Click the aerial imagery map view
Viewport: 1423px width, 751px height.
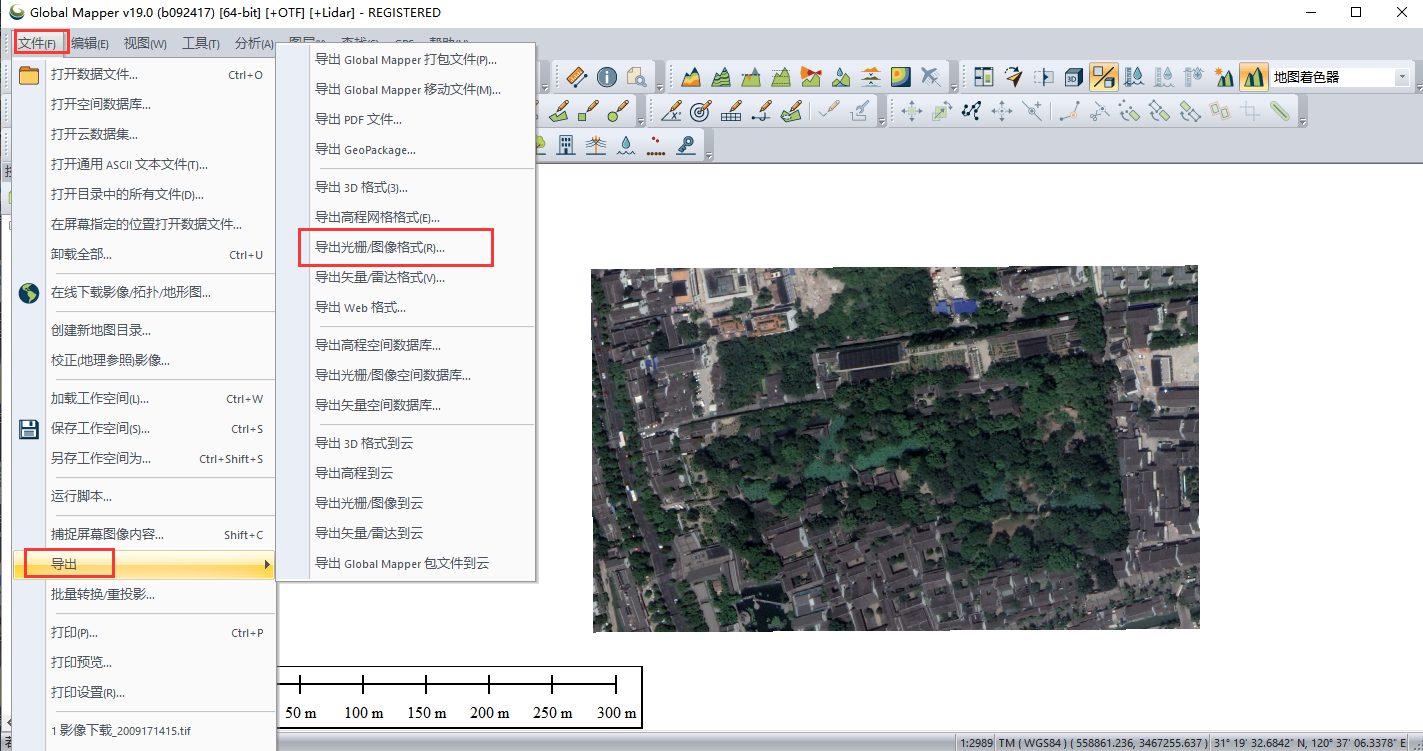click(x=895, y=449)
